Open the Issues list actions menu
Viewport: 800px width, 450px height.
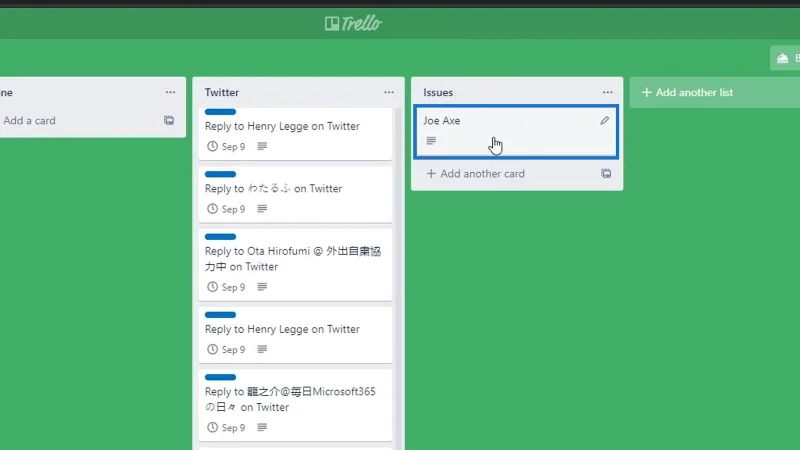pos(607,92)
